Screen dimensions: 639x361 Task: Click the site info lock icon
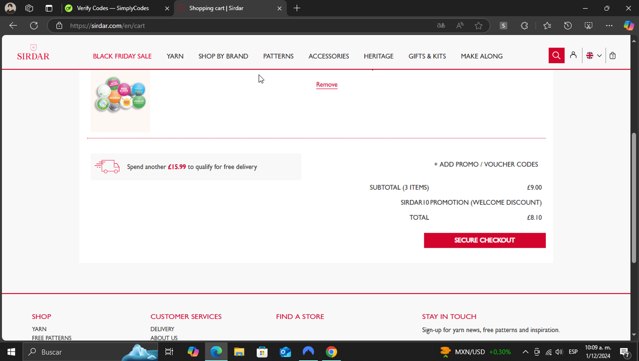pos(59,26)
